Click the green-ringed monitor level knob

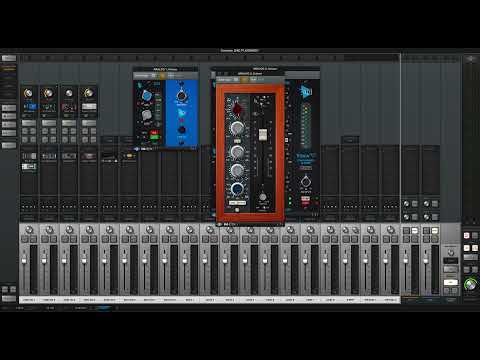tap(470, 284)
